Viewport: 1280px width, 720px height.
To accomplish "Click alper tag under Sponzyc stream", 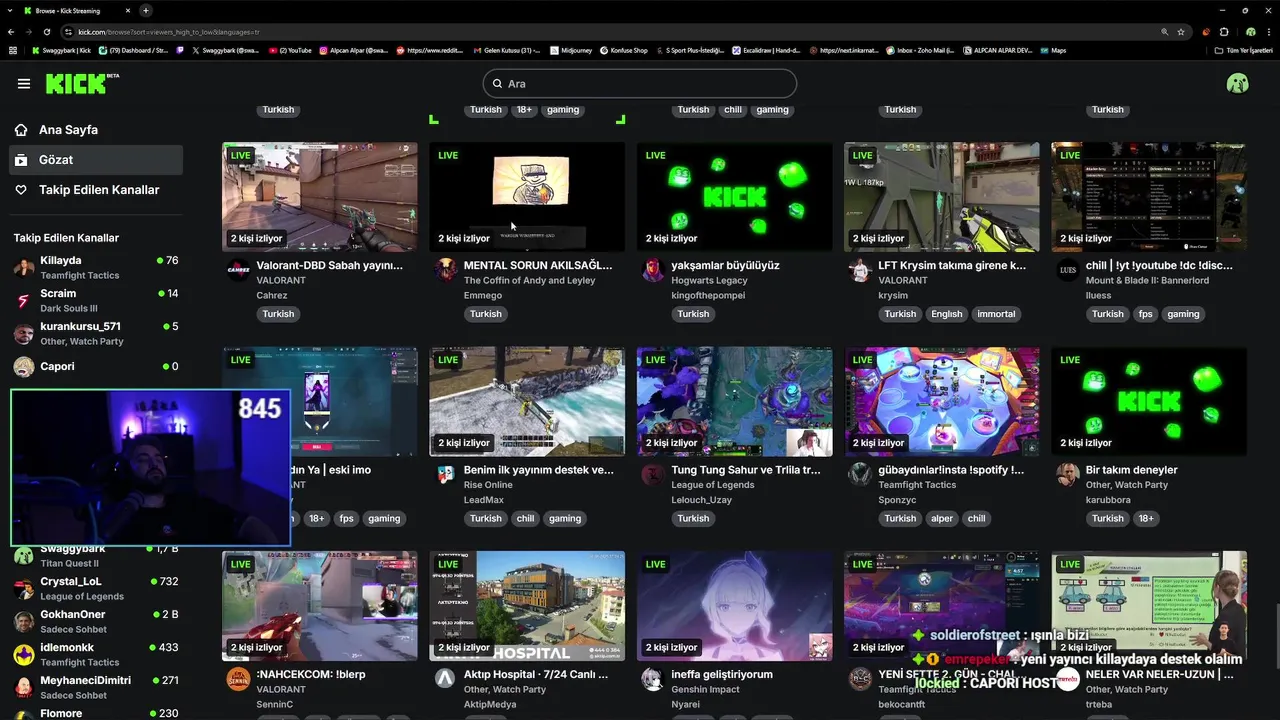I will (941, 519).
